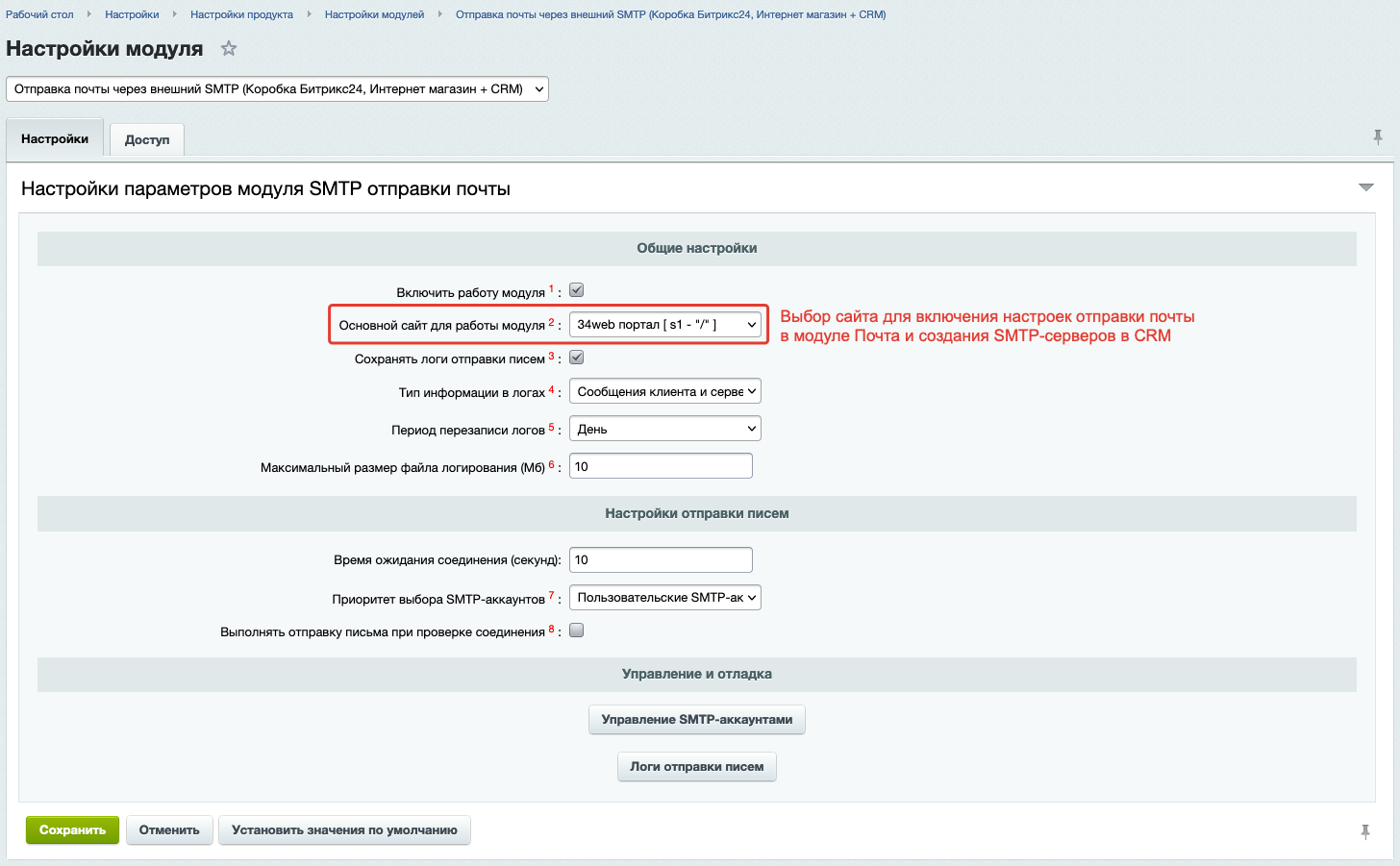The width and height of the screenshot is (1400, 866).
Task: Enable sending letter on connection check
Action: (x=577, y=631)
